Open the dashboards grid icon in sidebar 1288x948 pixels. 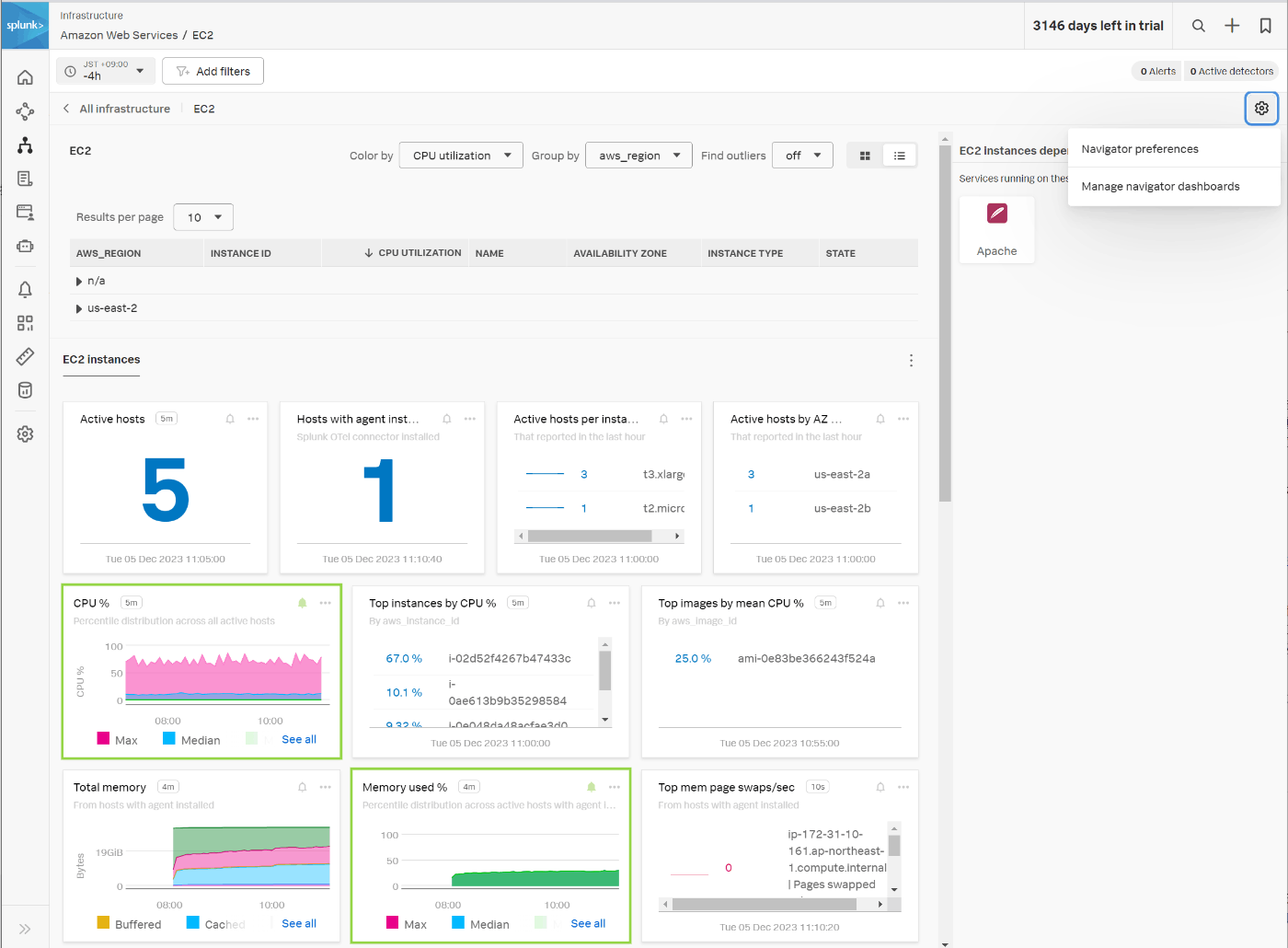point(25,323)
